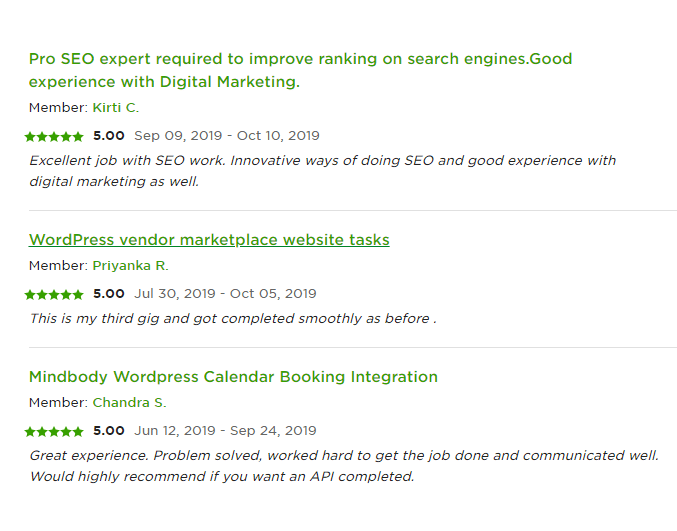Click date range Jul 30, 2019 - Oct 05, 2019

225,294
